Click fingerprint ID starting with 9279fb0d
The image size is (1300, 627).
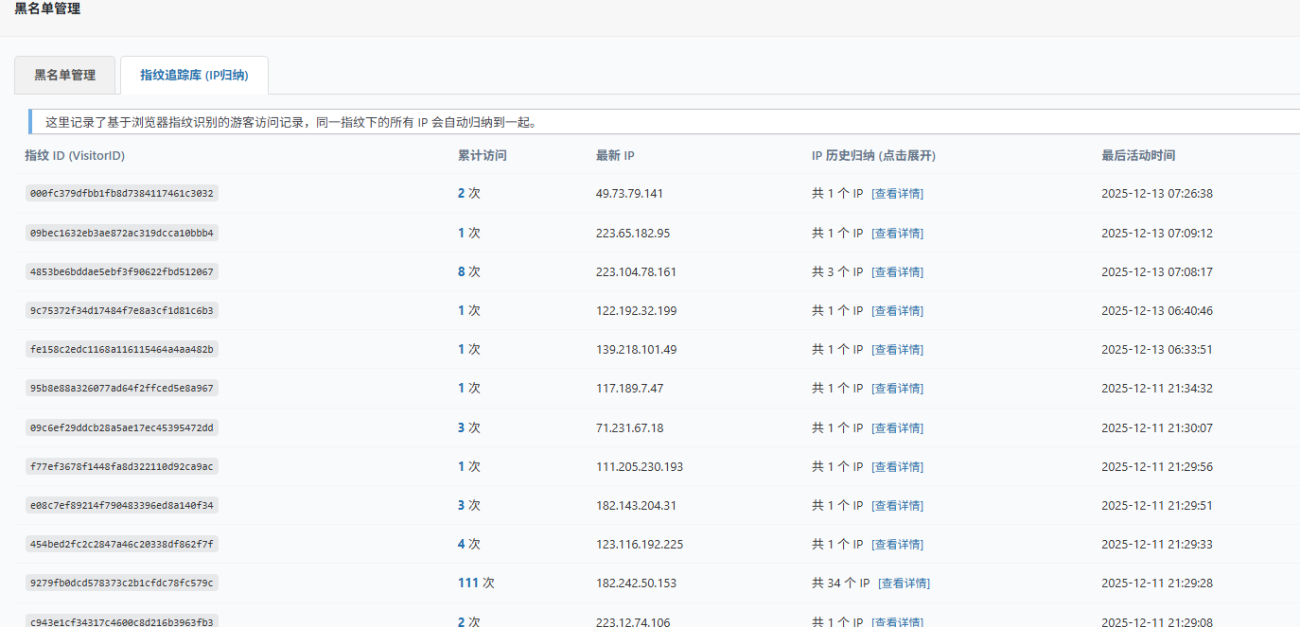click(x=121, y=583)
